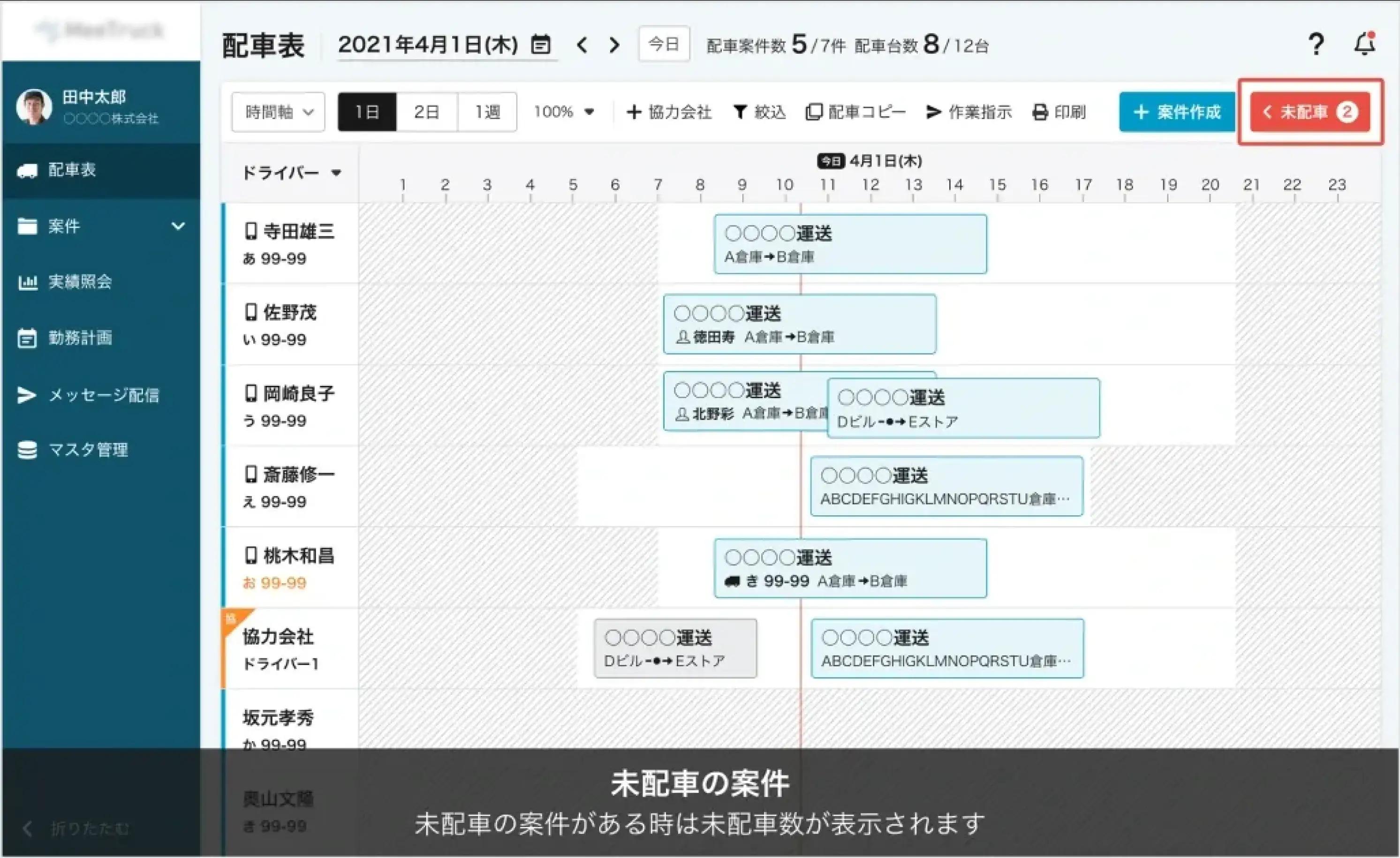The image size is (1400, 858).
Task: Open 勤務計画 in sidebar
Action: coord(101,338)
